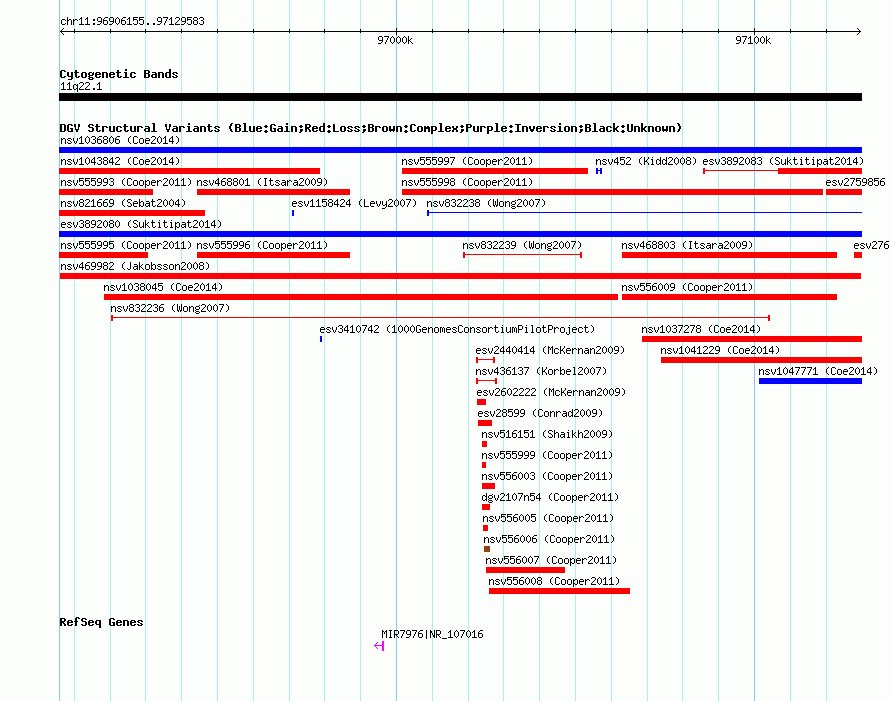Image resolution: width=890 pixels, height=701 pixels.
Task: Click nsv555999 (Cooper2011) red marker
Action: click(x=484, y=465)
